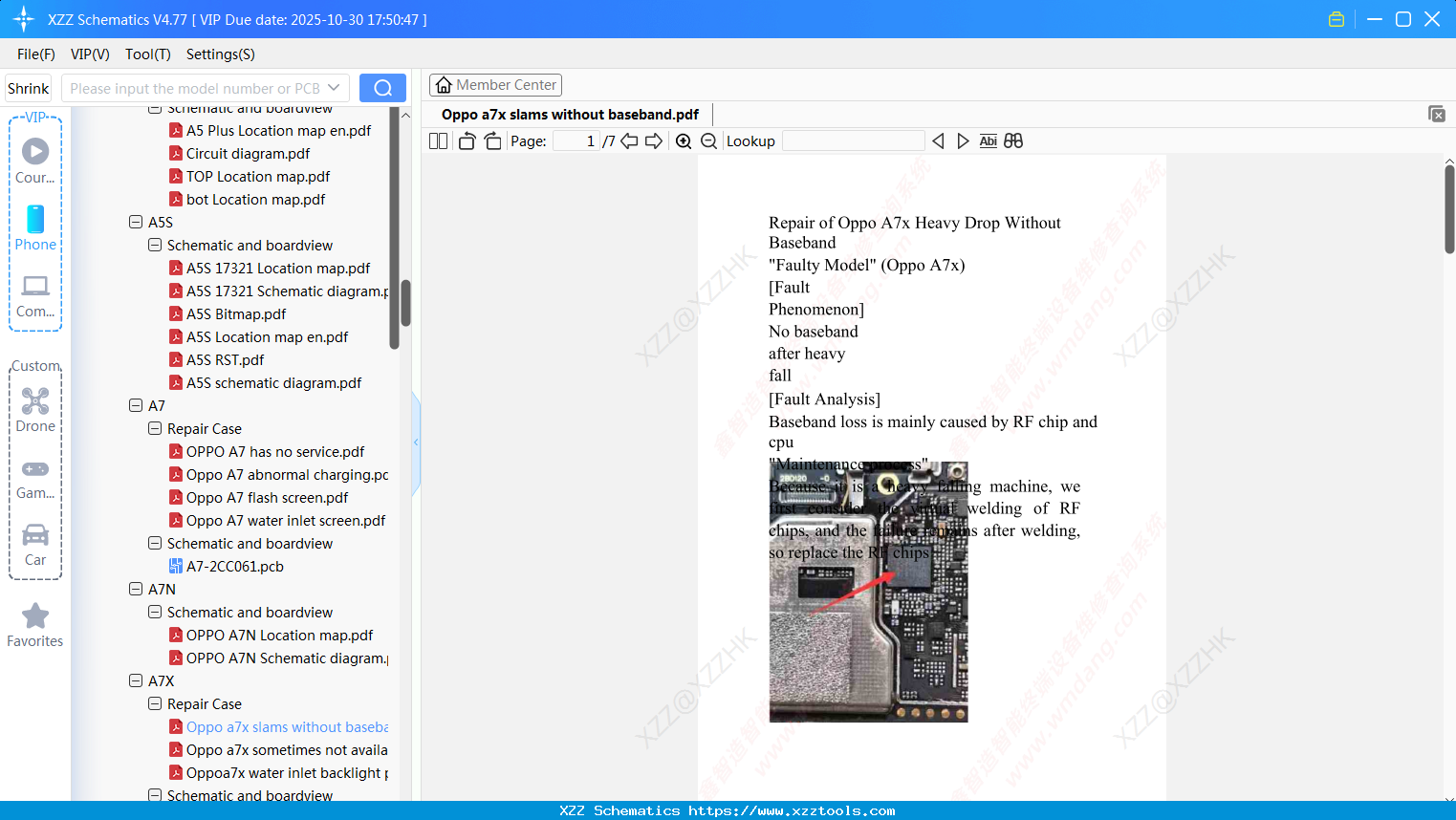Open the Courses section in the sidebar

click(x=35, y=161)
